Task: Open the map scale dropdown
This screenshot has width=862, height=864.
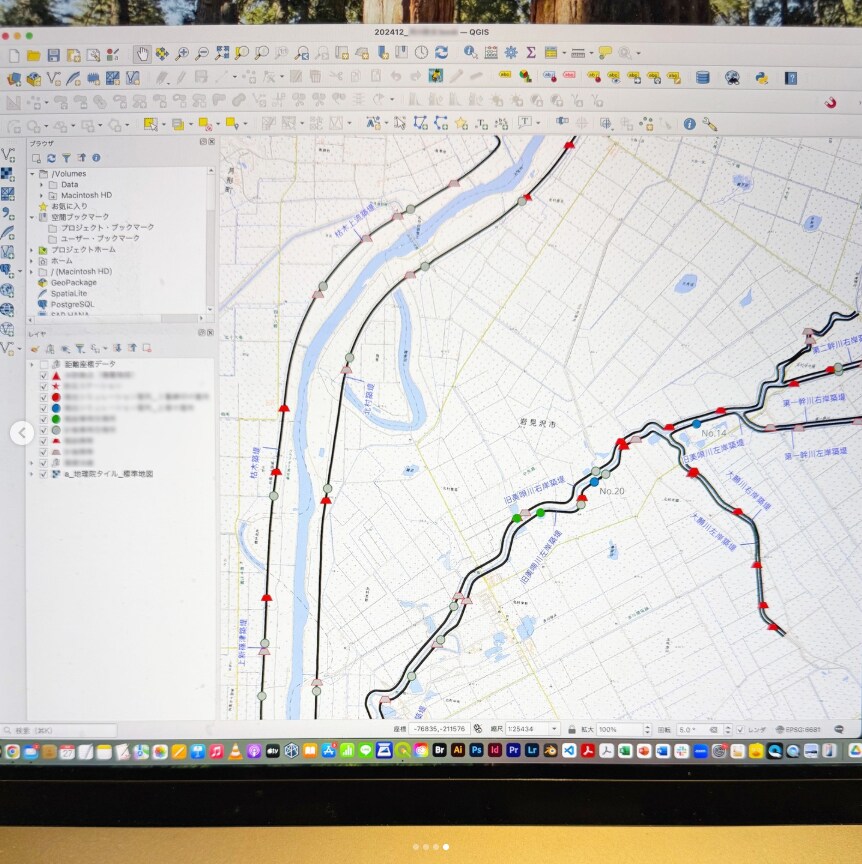Action: (554, 729)
